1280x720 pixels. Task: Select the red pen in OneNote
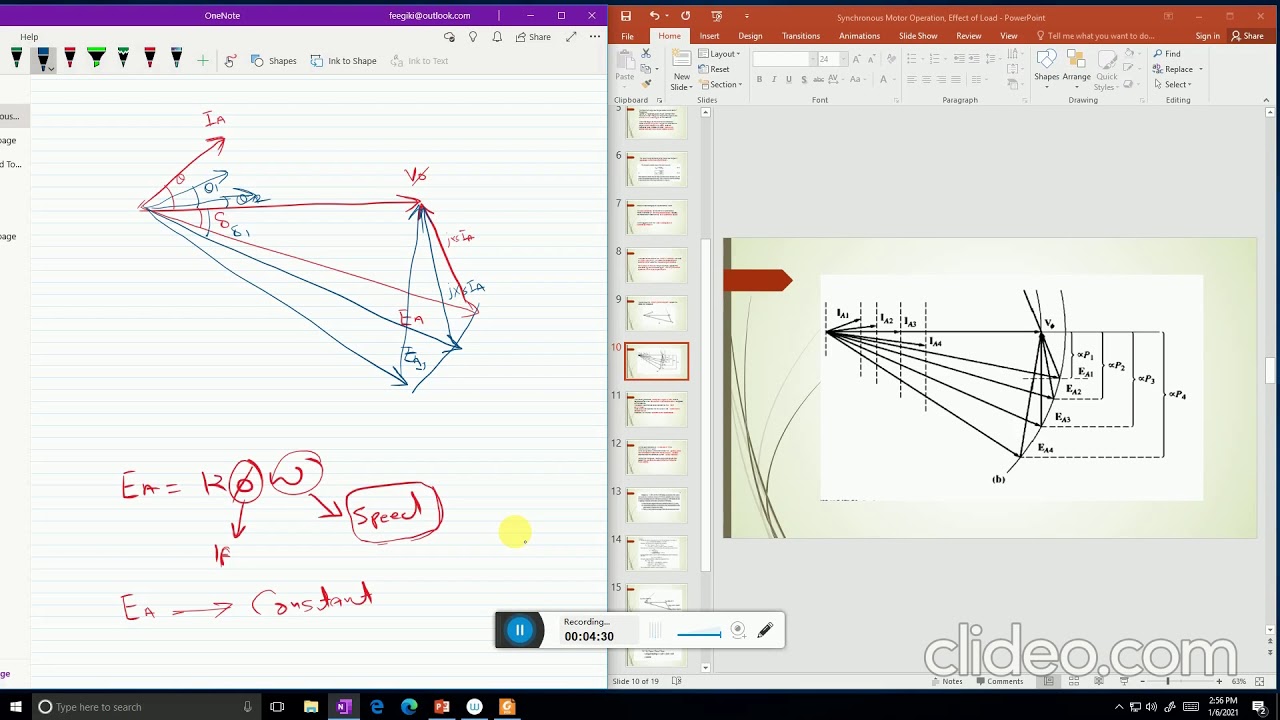[x=70, y=58]
